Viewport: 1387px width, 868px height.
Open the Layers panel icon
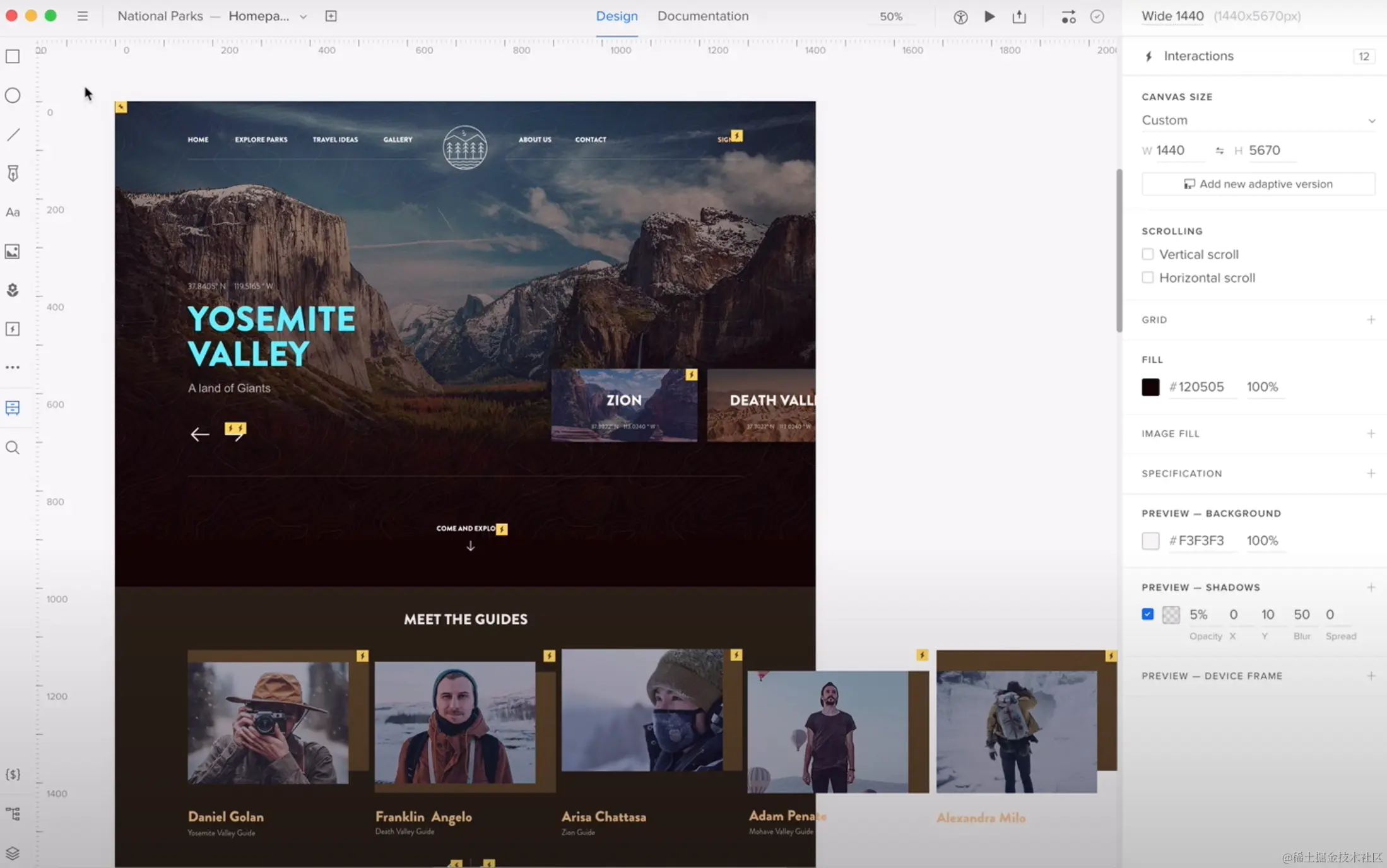click(13, 853)
